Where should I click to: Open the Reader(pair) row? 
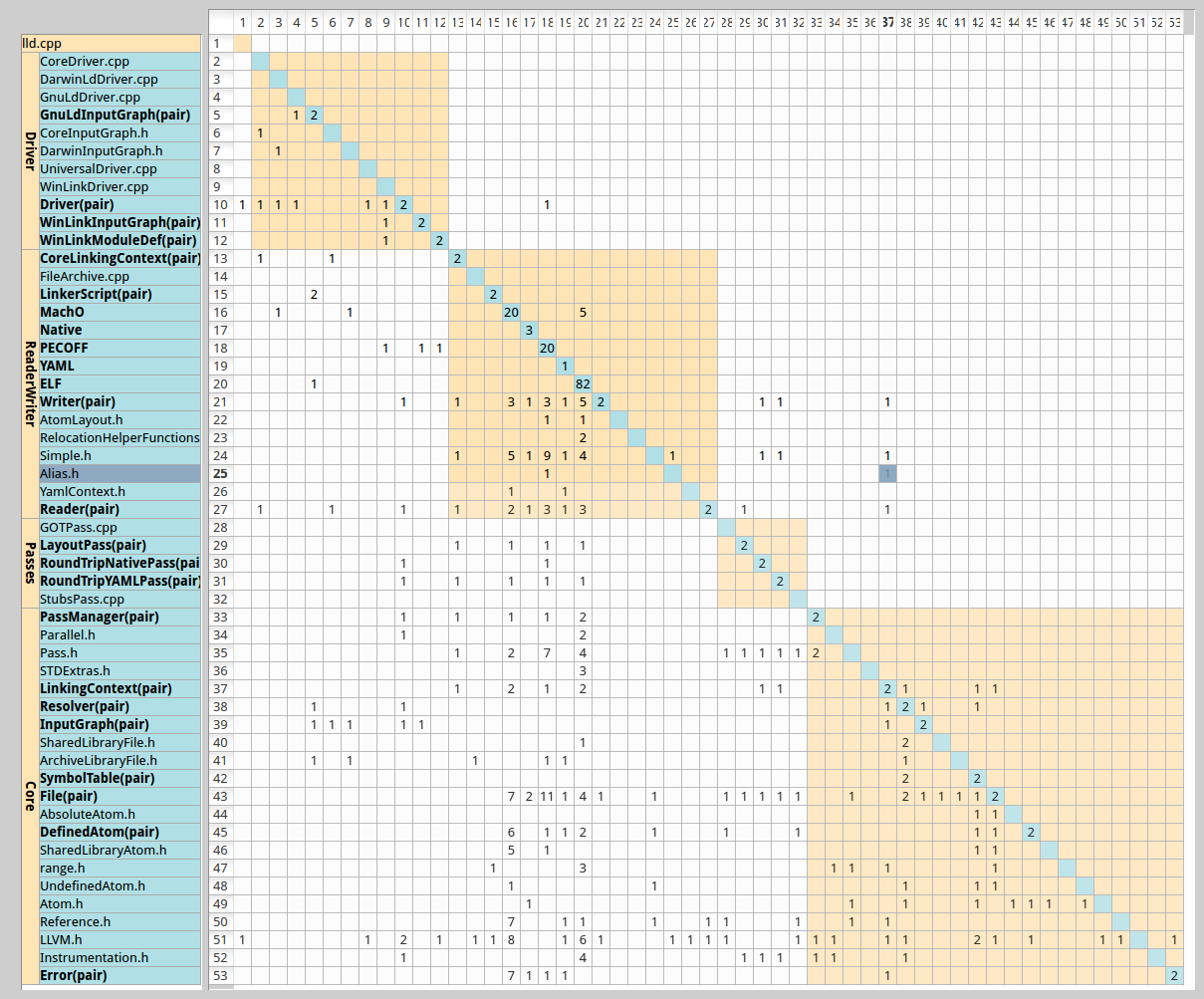120,510
